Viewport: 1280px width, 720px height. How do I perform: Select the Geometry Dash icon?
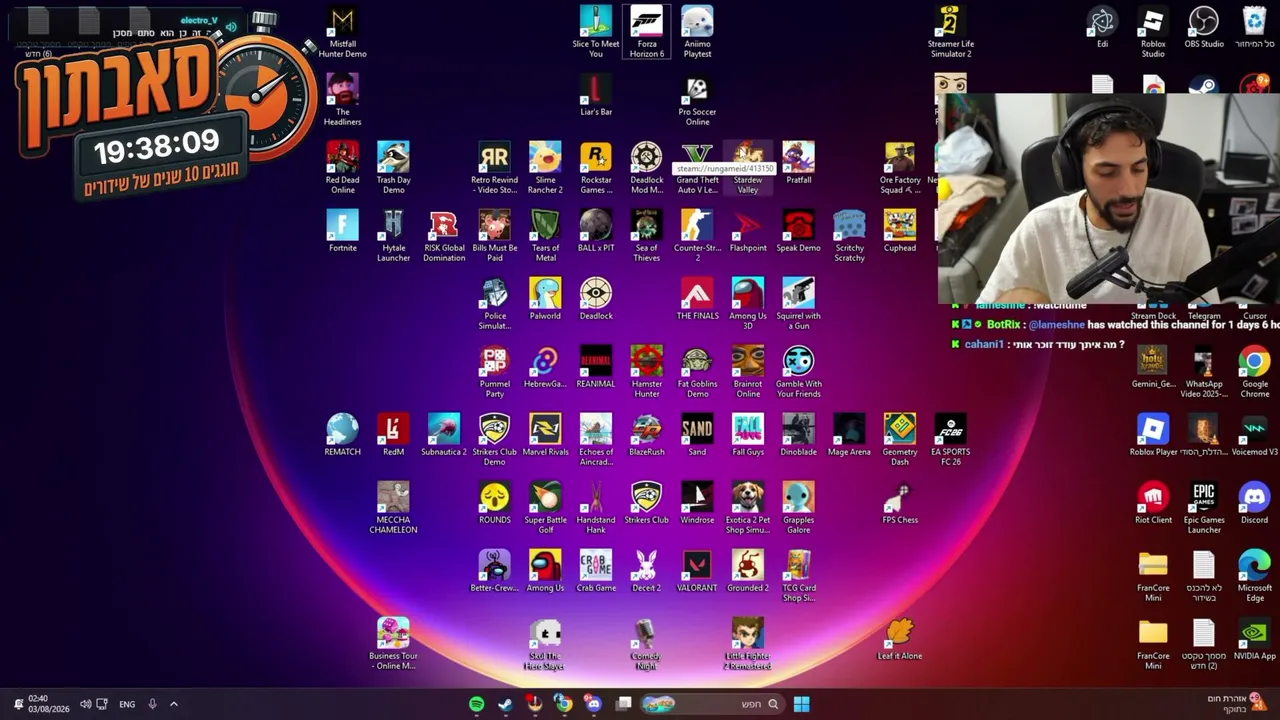tap(899, 440)
